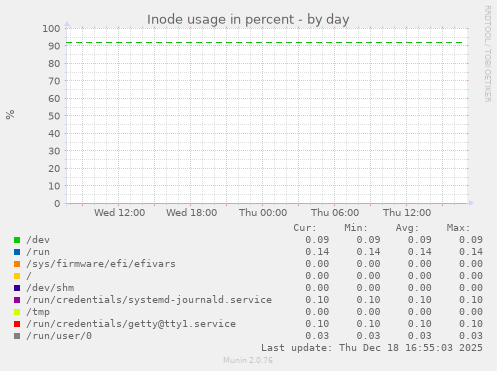Screen dimensions: 497x371
Task: Click the 90 y-axis label
Action: point(54,46)
